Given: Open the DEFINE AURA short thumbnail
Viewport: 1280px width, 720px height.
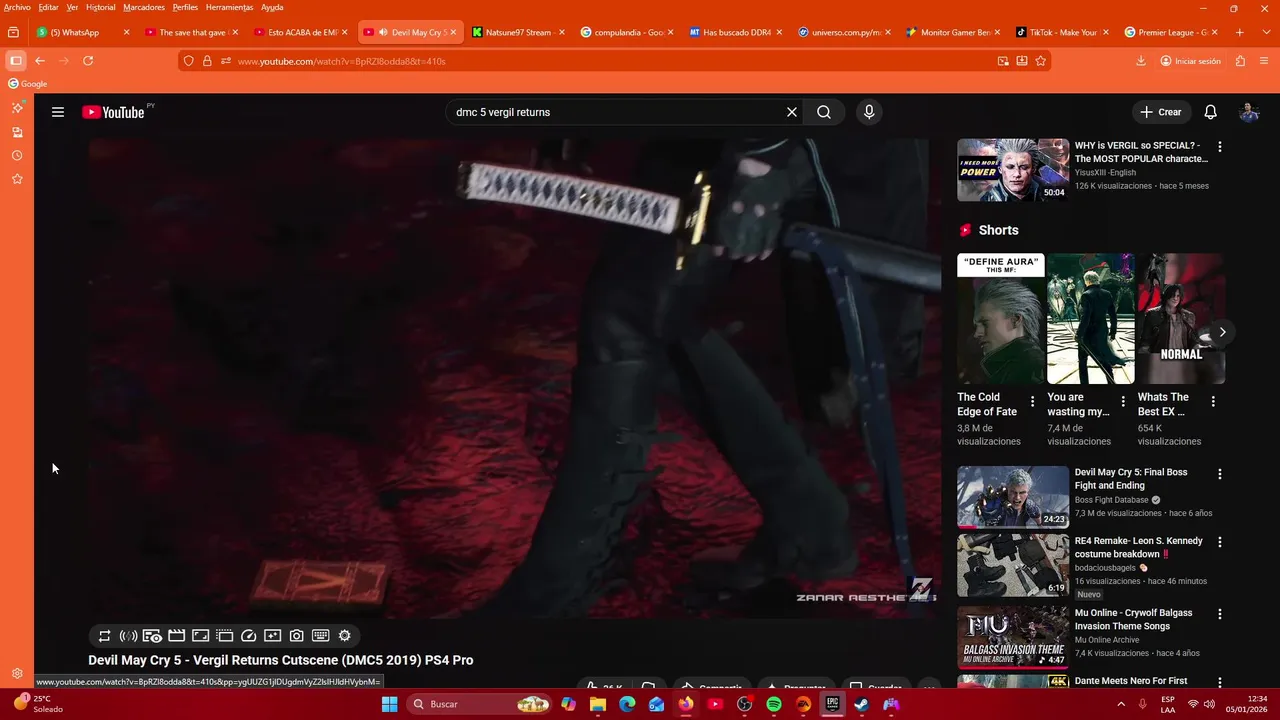Looking at the screenshot, I should tap(1001, 318).
